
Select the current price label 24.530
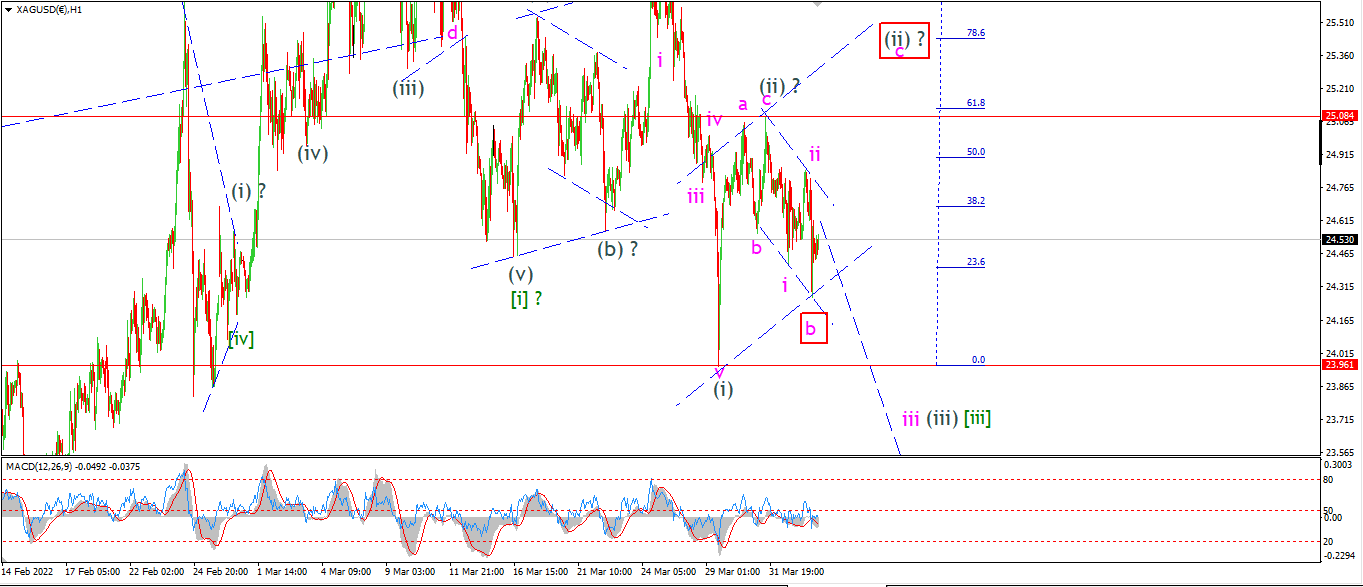(1340, 239)
